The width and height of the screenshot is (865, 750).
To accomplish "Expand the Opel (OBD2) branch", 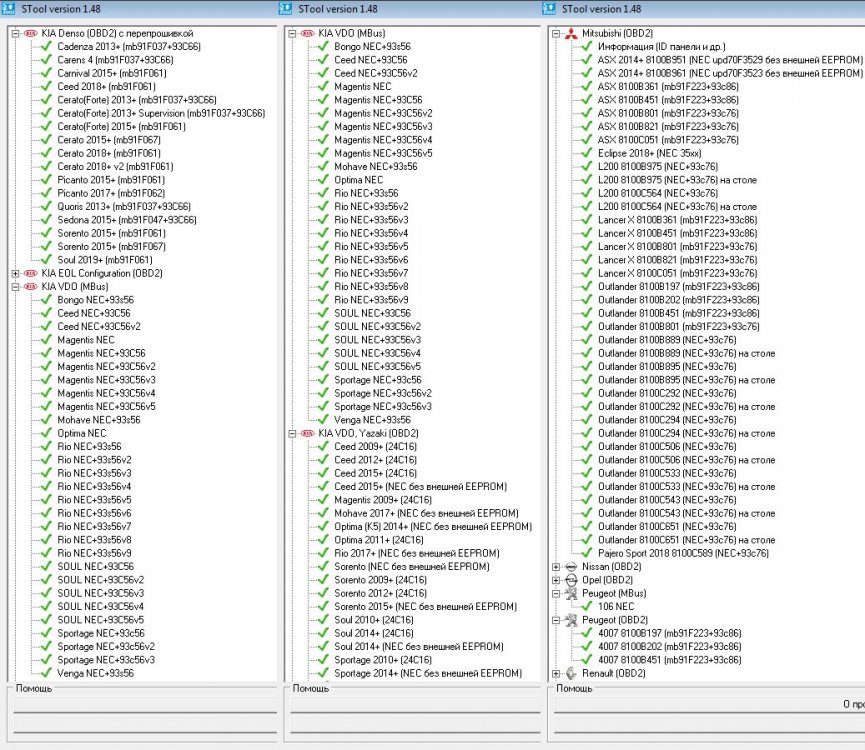I will tap(556, 580).
